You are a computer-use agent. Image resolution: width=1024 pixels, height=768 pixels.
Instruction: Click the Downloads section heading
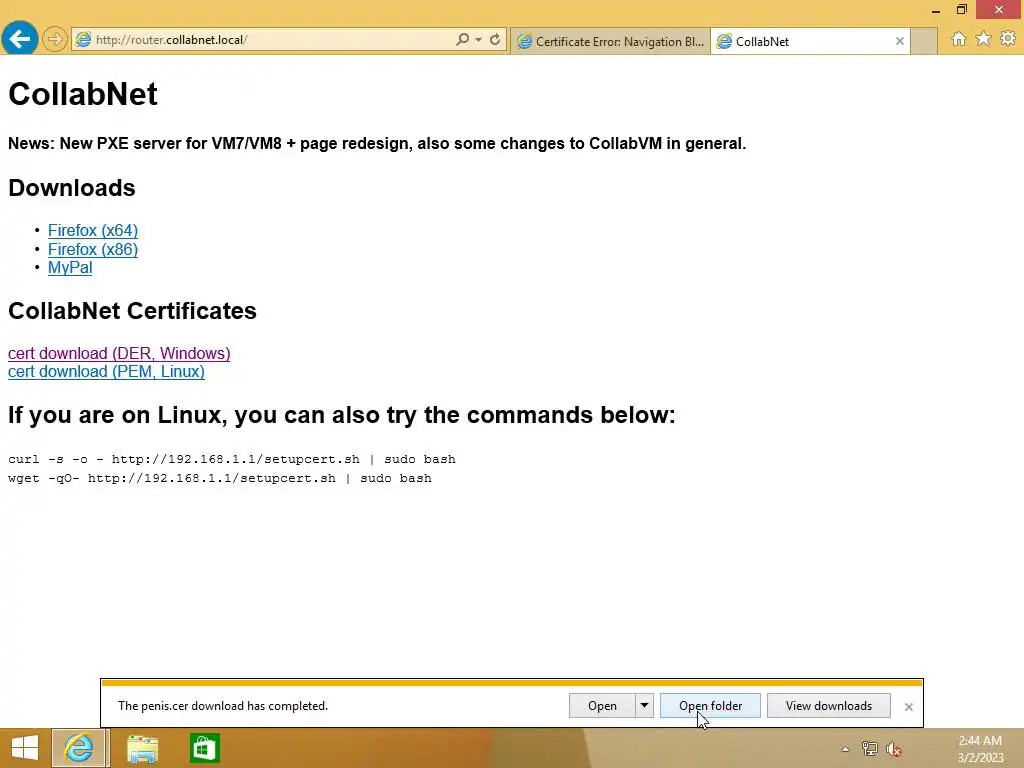72,188
